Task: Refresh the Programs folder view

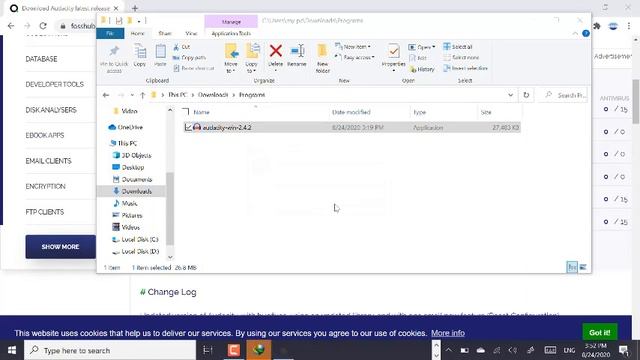Action: 526,95
